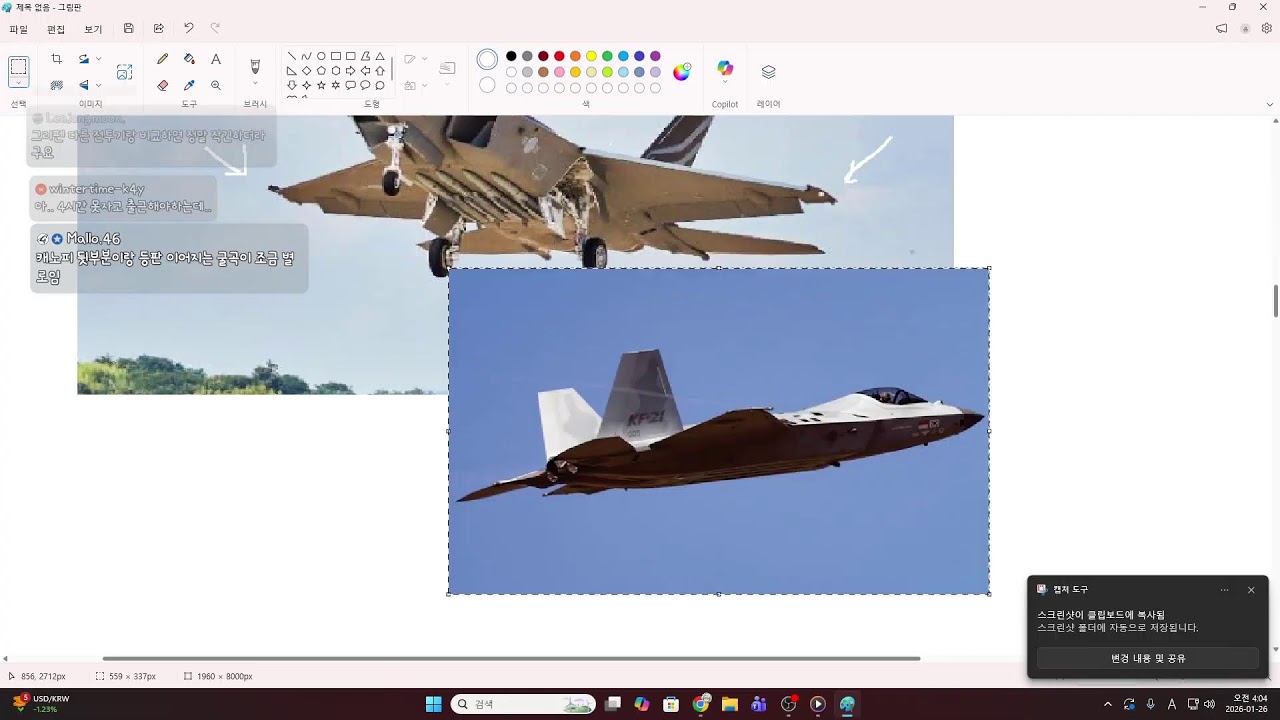This screenshot has width=1280, height=720.
Task: Open Paint settings gear
Action: pos(1266,29)
